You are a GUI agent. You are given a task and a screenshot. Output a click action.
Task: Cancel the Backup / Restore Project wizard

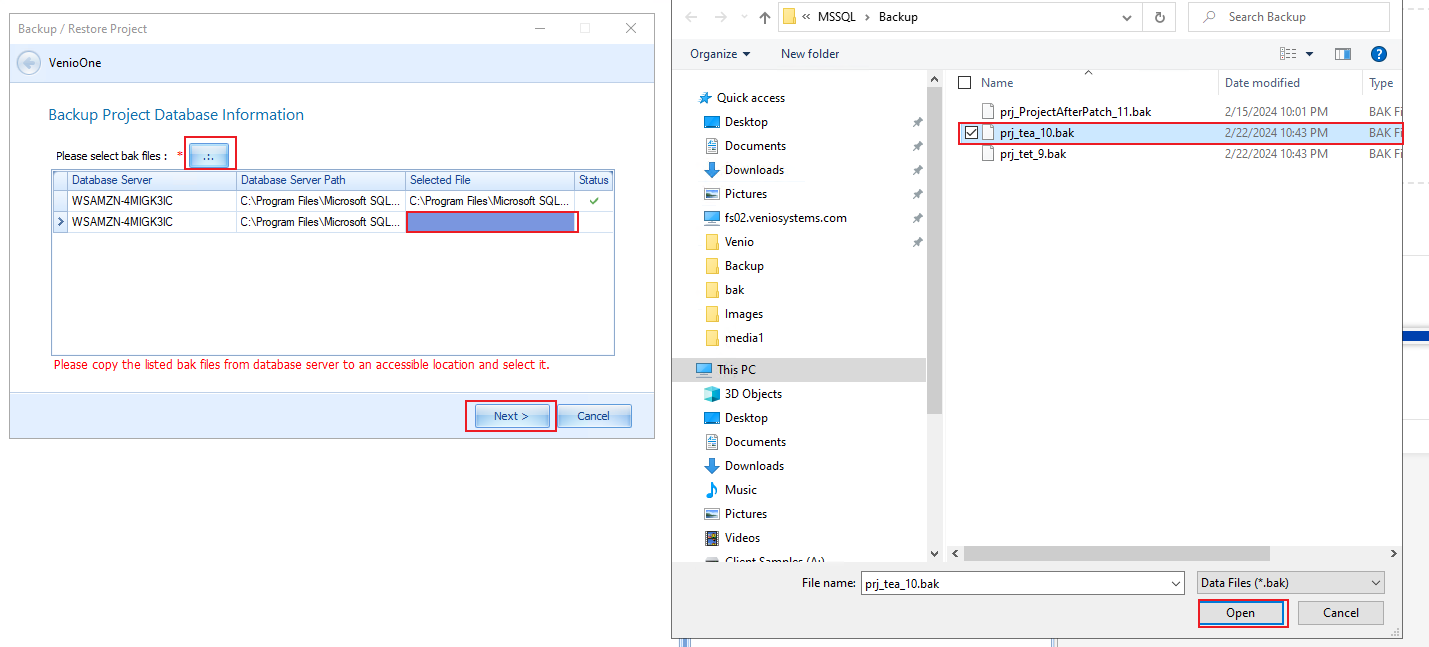[x=594, y=416]
